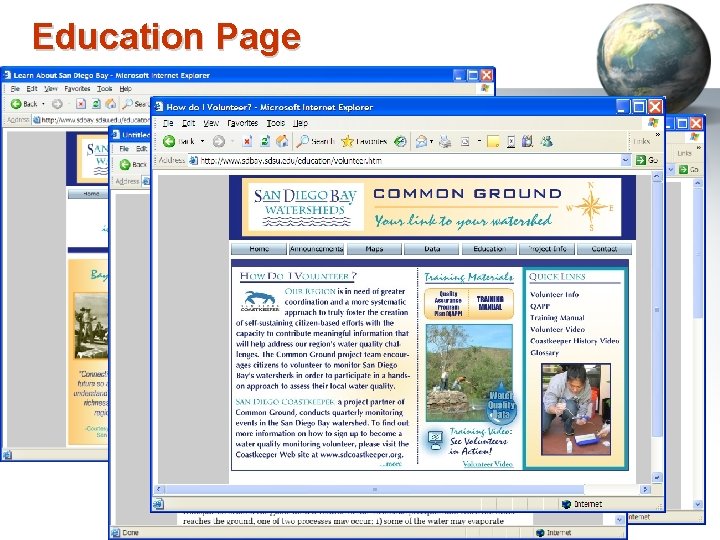Click the Quality Assurance Program Plan button

pos(448,304)
